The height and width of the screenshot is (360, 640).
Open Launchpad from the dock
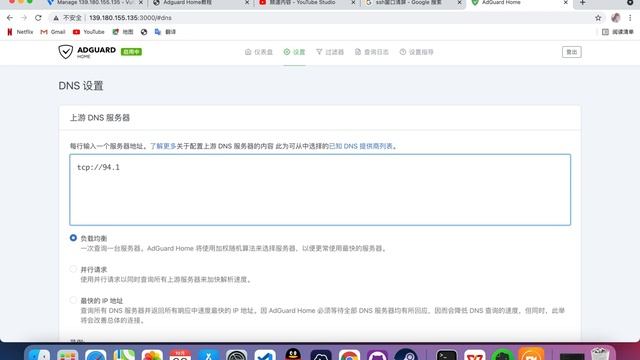pyautogui.click(x=67, y=354)
